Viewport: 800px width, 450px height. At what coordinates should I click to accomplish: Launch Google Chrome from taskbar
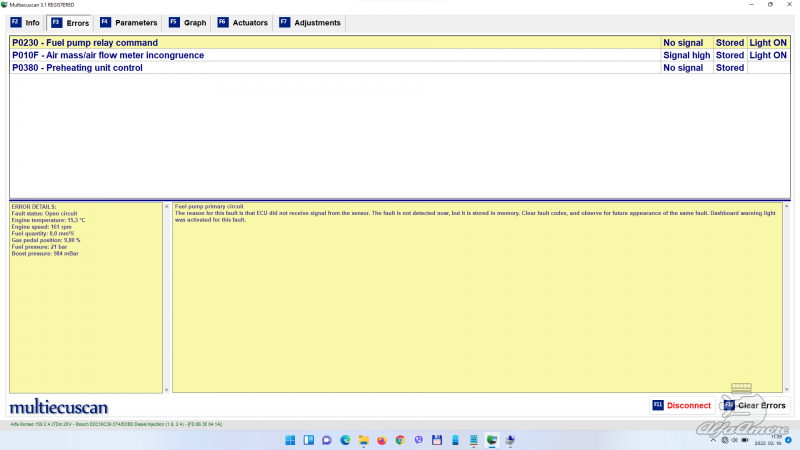(x=400, y=440)
